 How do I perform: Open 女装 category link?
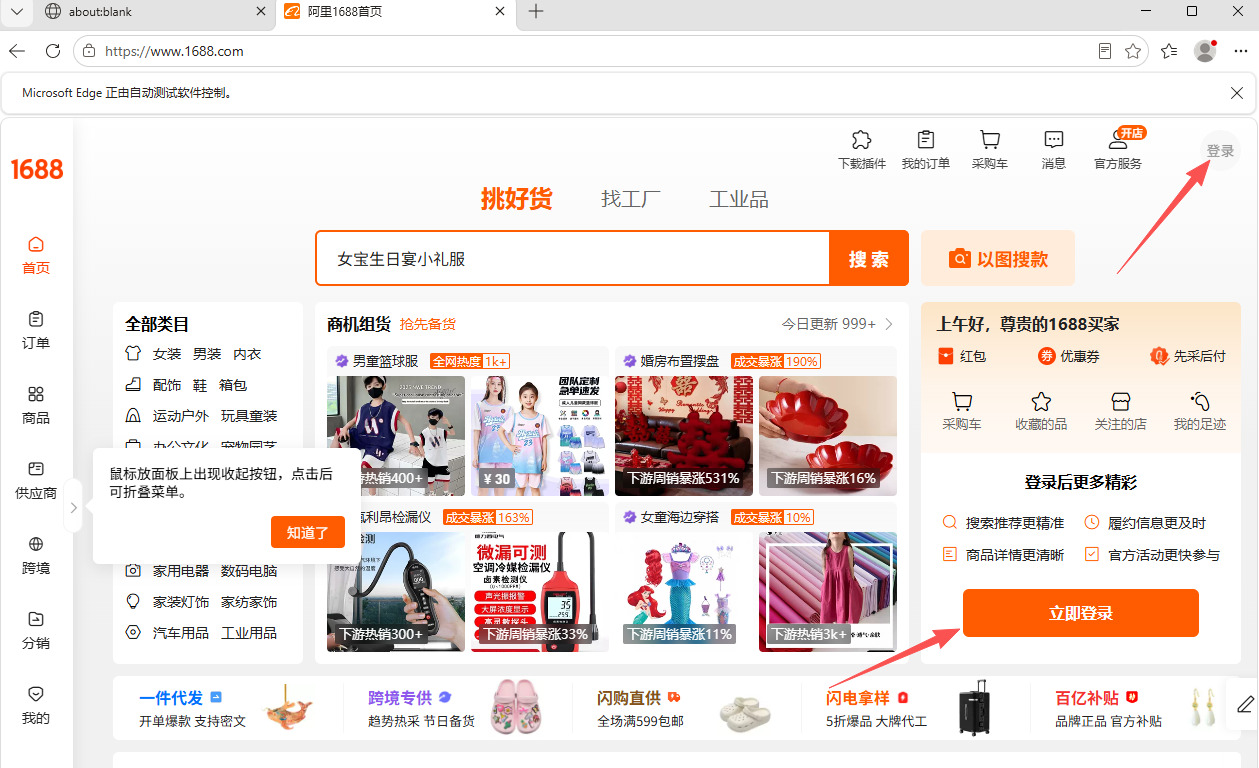pyautogui.click(x=167, y=354)
